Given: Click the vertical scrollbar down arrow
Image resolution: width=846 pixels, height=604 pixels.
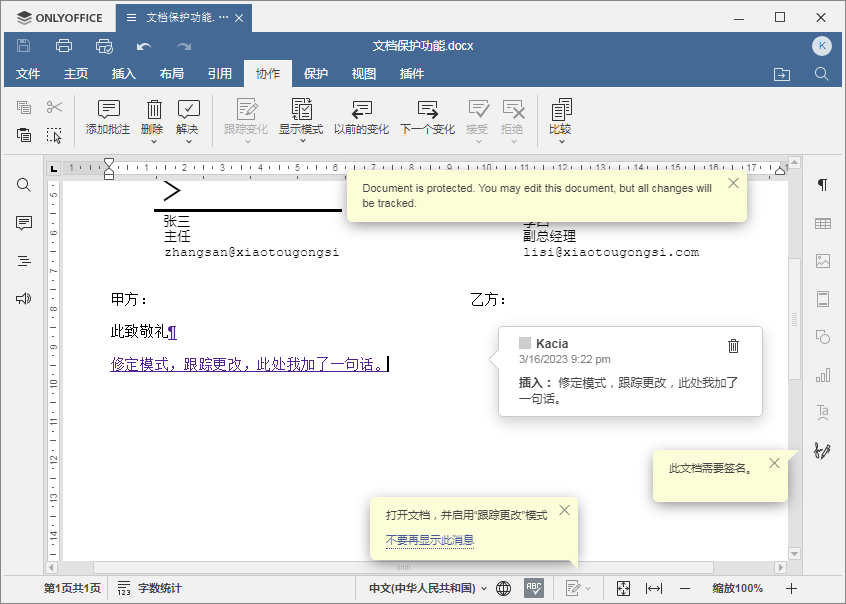Looking at the screenshot, I should pyautogui.click(x=794, y=553).
